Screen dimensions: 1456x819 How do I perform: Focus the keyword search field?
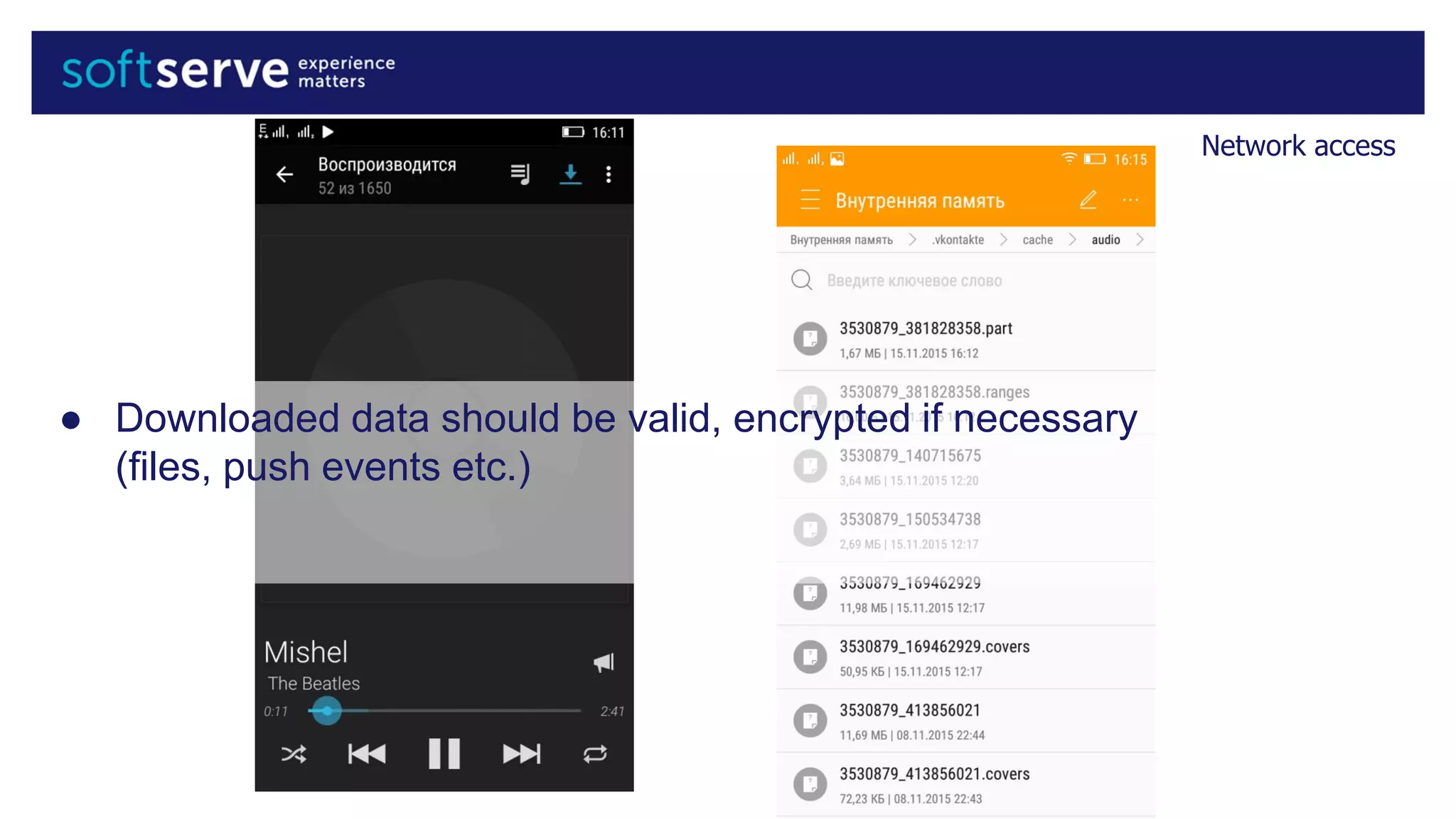[x=965, y=280]
